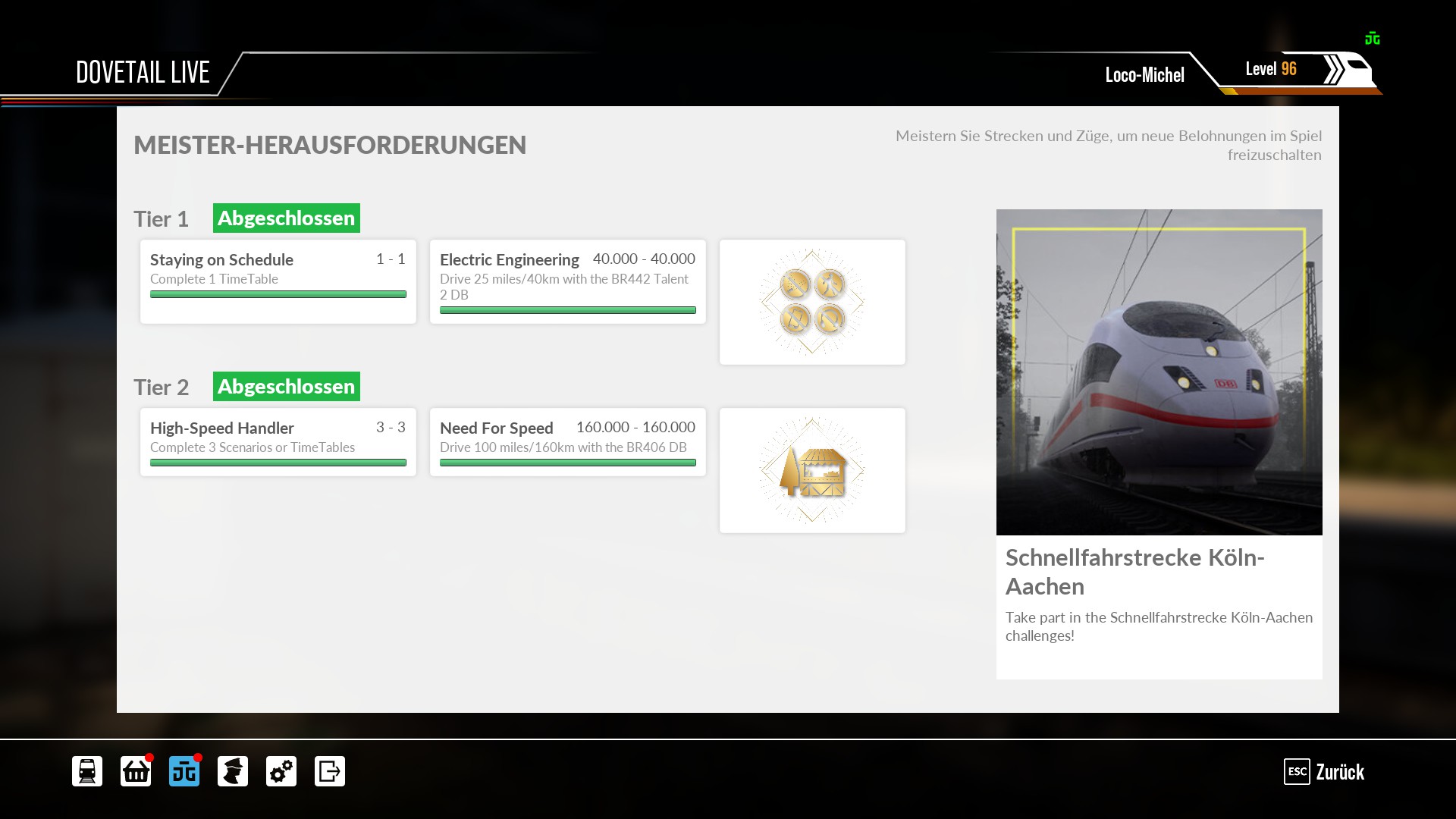The image size is (1456, 819).
Task: Select Tier 1 gold medals reward
Action: coord(812,302)
